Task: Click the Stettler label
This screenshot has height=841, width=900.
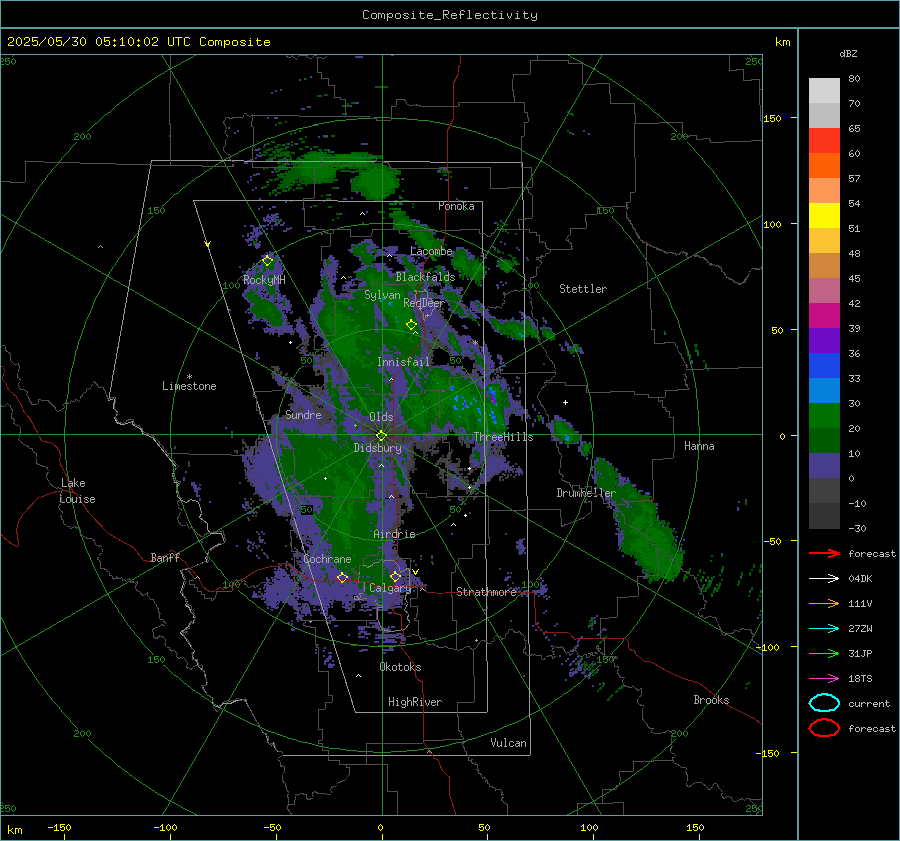Action: 583,289
